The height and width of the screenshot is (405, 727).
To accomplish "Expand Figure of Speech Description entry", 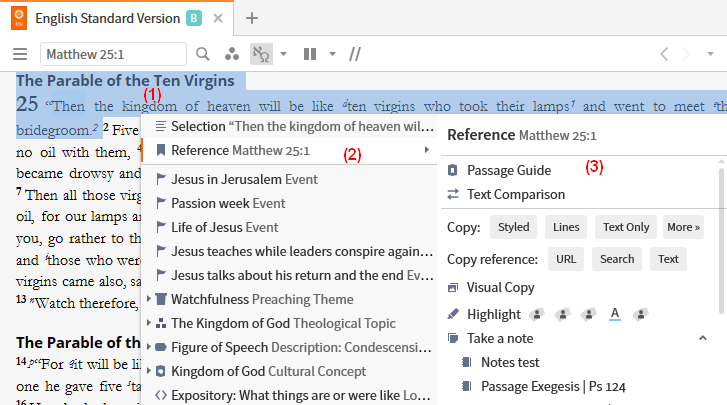I will click(148, 347).
